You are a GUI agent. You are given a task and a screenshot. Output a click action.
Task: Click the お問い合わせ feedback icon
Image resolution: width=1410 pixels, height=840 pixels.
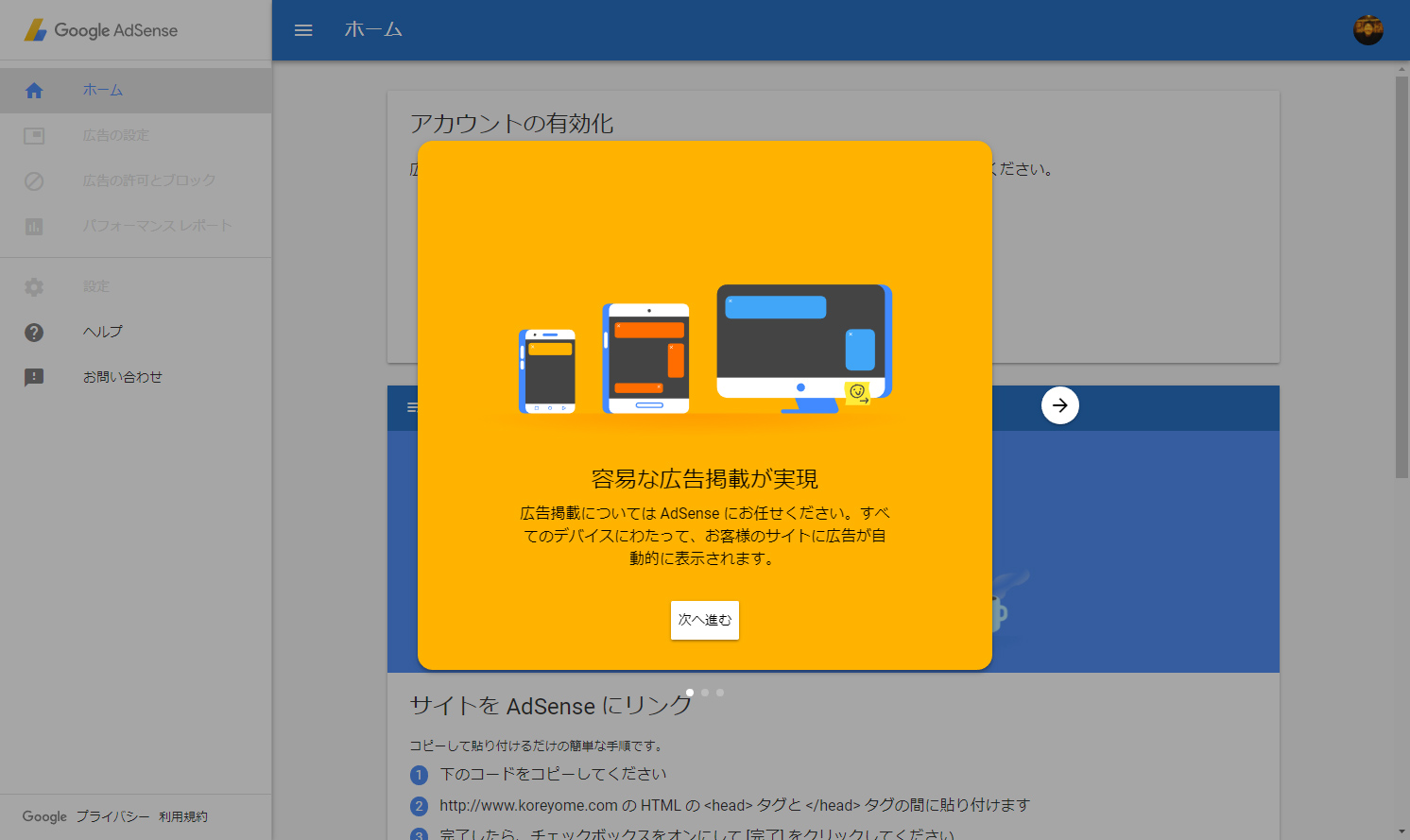click(34, 378)
